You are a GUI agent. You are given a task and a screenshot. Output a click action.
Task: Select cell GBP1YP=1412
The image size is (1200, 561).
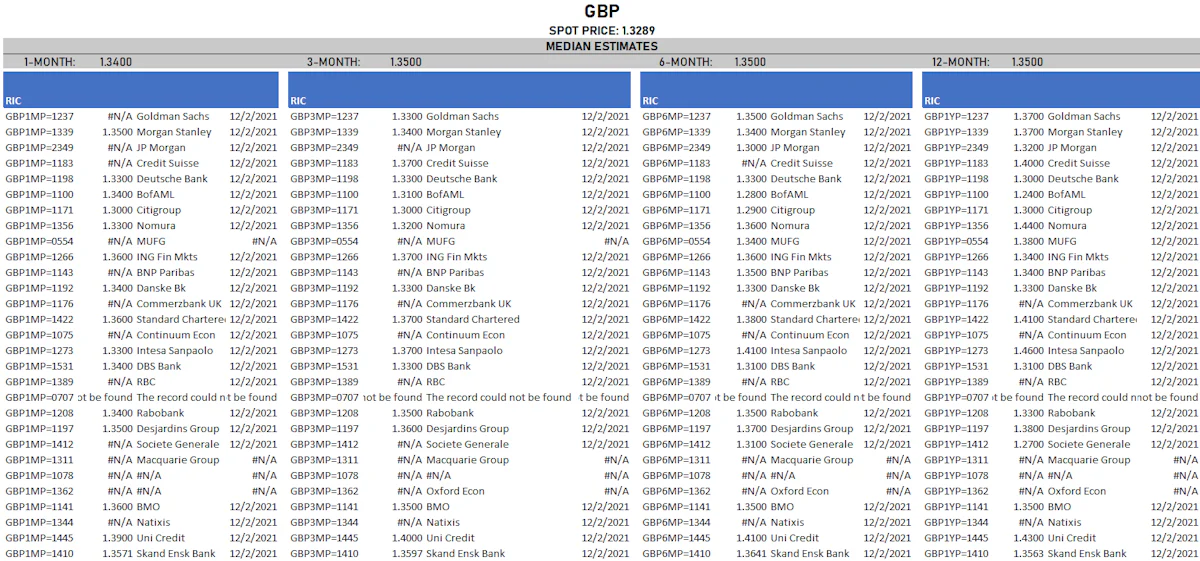(956, 444)
